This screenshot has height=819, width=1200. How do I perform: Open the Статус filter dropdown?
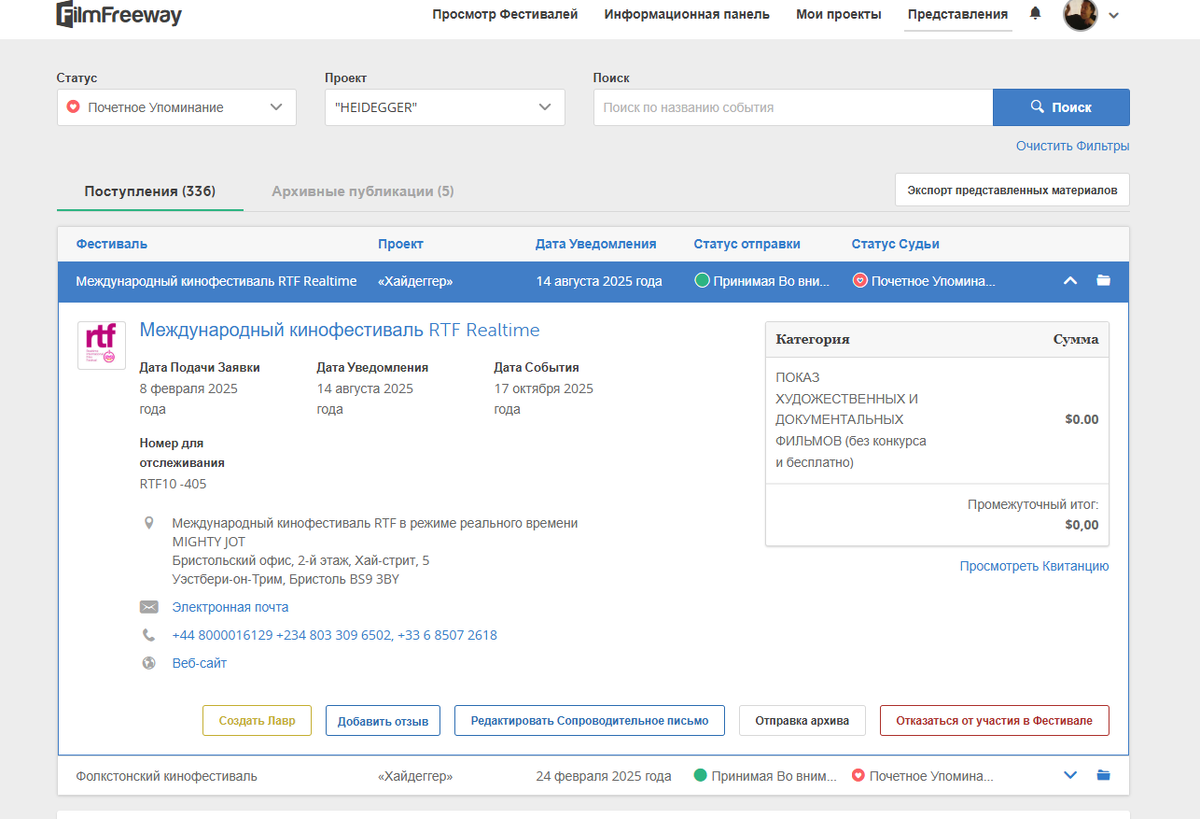pos(177,108)
